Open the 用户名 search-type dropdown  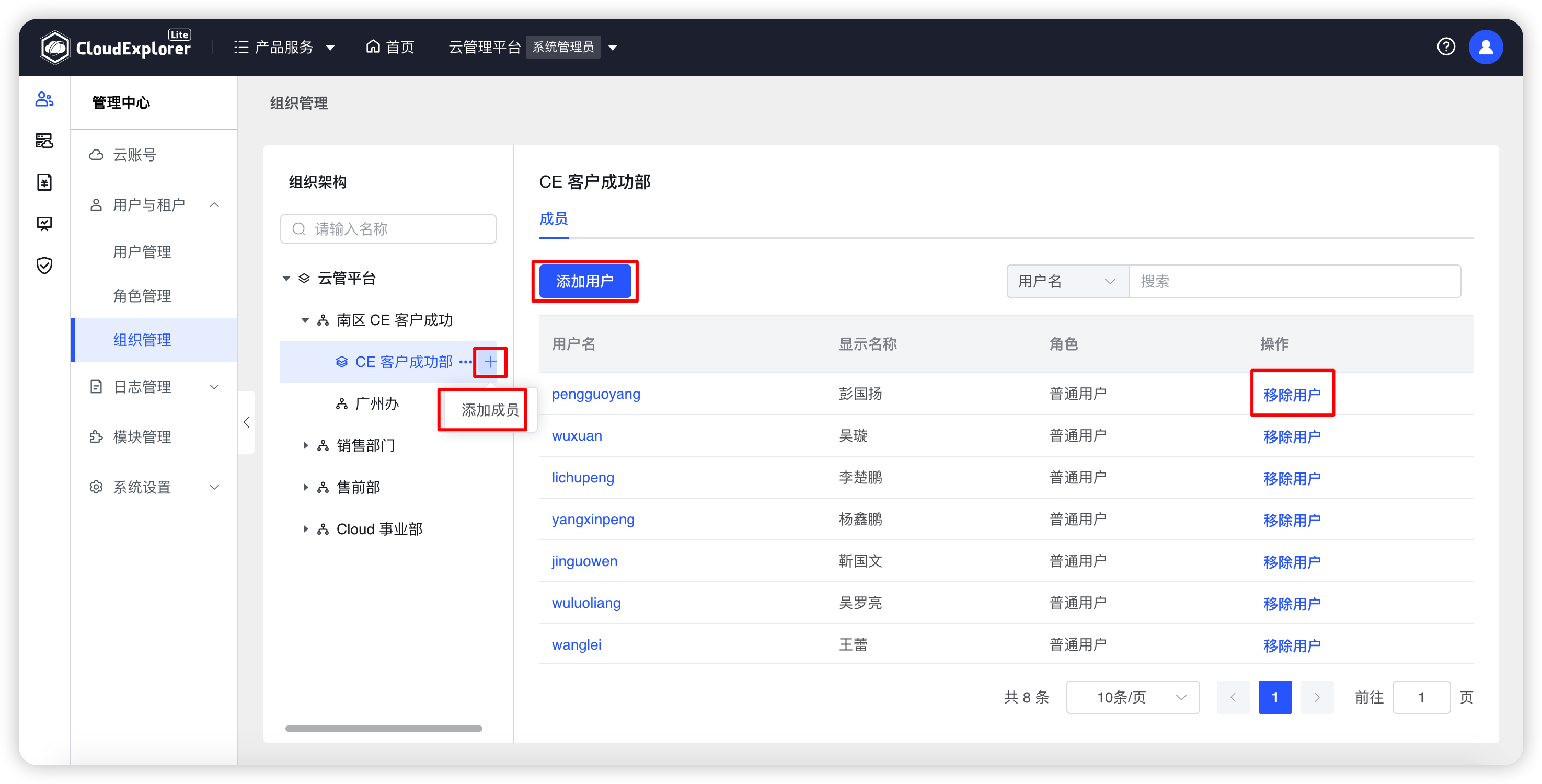click(1068, 281)
